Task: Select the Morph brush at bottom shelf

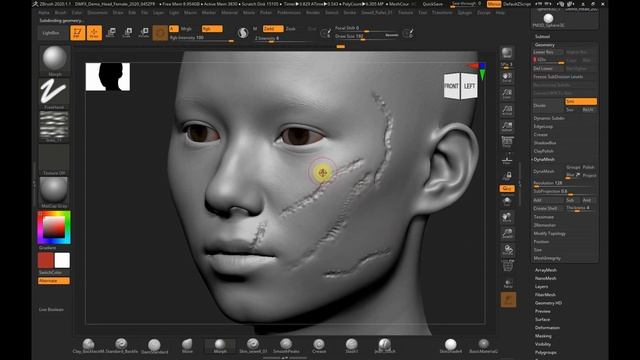Action: tap(220, 345)
